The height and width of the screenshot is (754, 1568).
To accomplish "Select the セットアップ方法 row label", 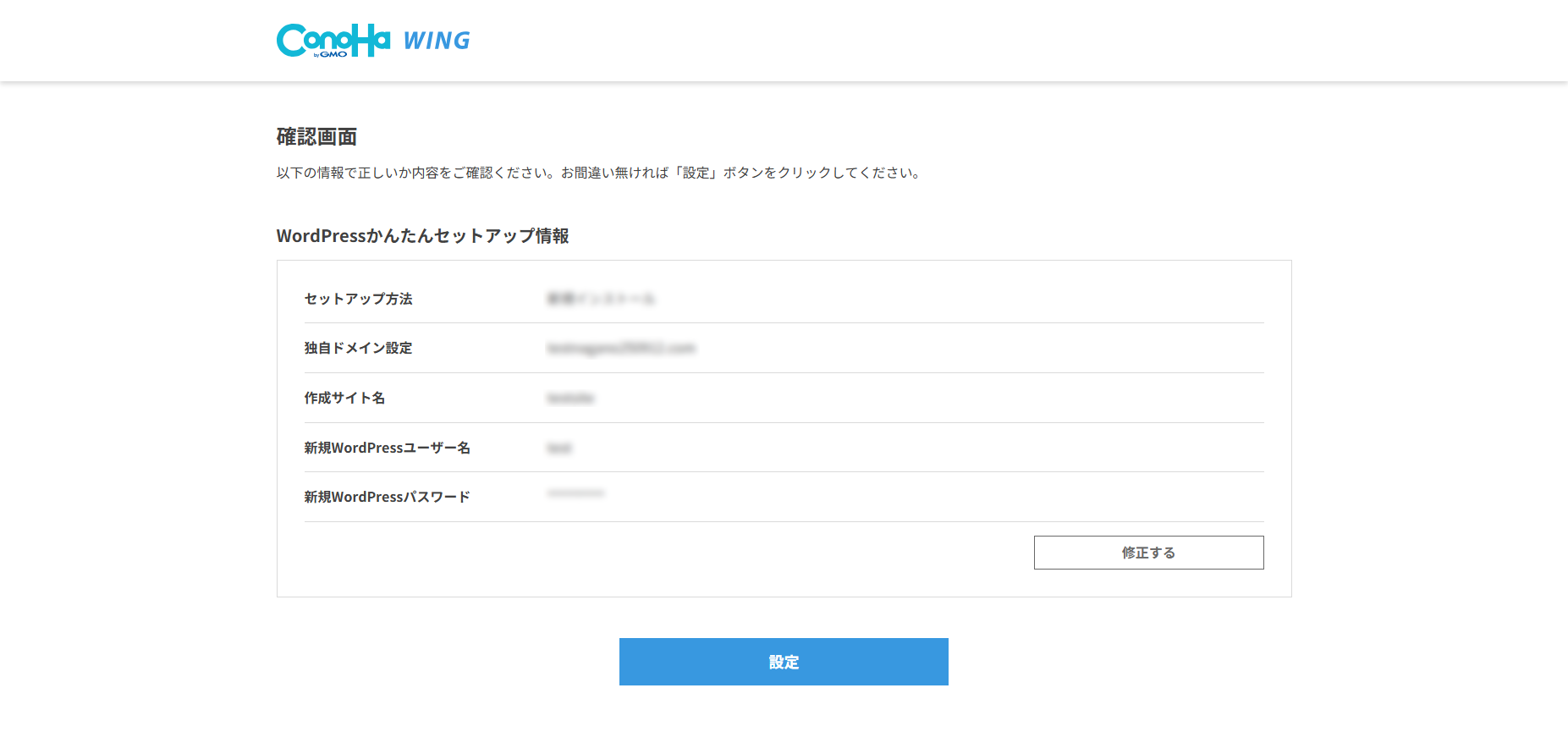I will pyautogui.click(x=358, y=299).
